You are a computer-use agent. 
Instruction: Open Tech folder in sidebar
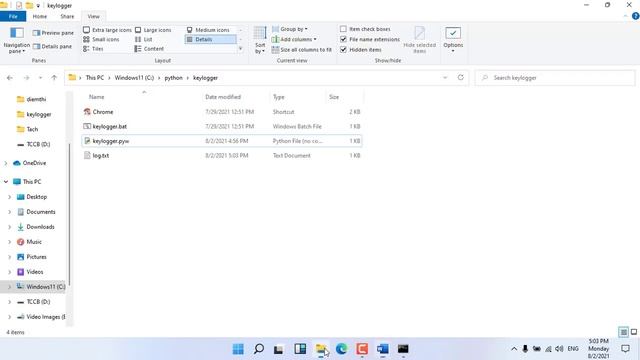[27, 129]
